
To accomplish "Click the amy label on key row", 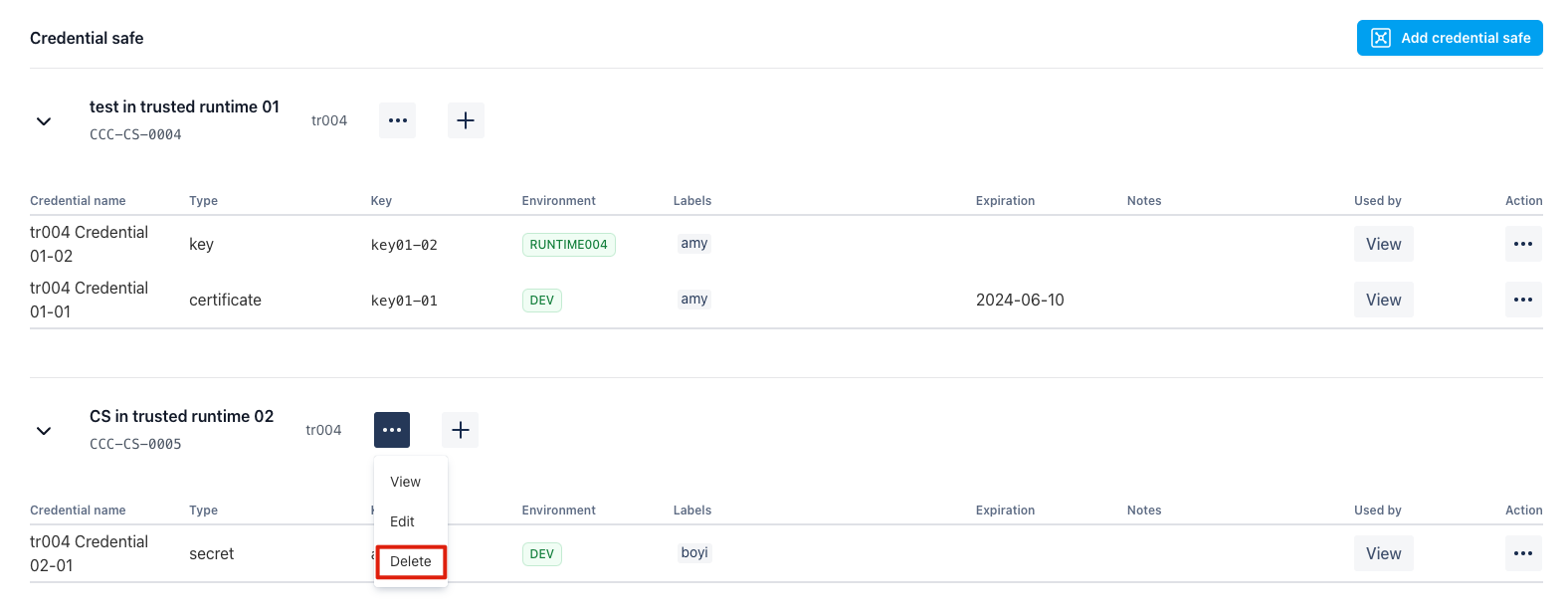I will [694, 243].
